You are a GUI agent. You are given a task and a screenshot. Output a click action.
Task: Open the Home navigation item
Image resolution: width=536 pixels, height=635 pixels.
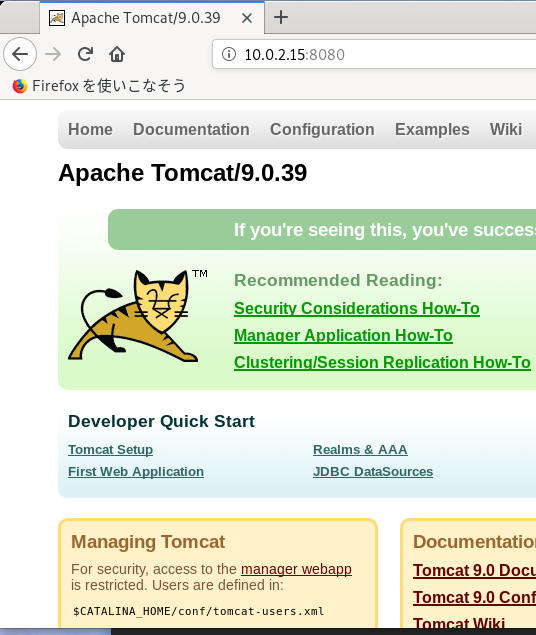click(x=90, y=130)
